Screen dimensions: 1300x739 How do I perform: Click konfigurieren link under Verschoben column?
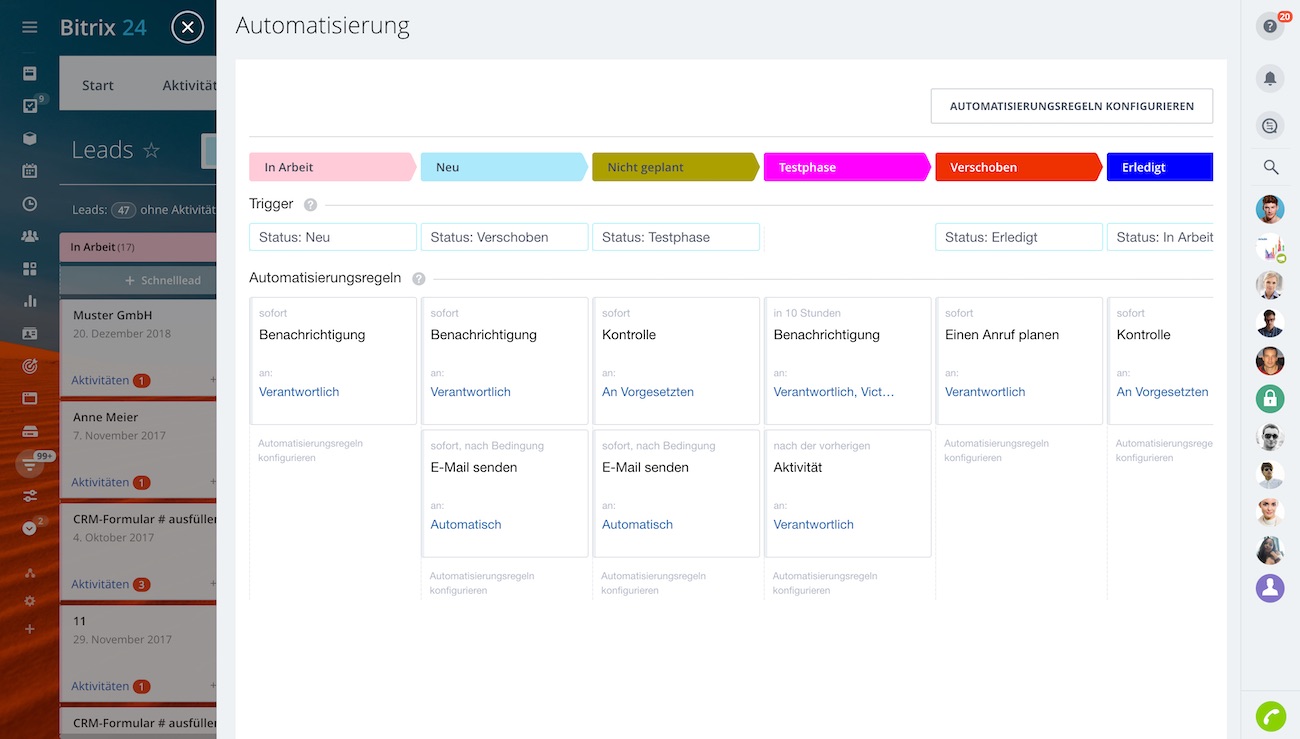click(996, 450)
